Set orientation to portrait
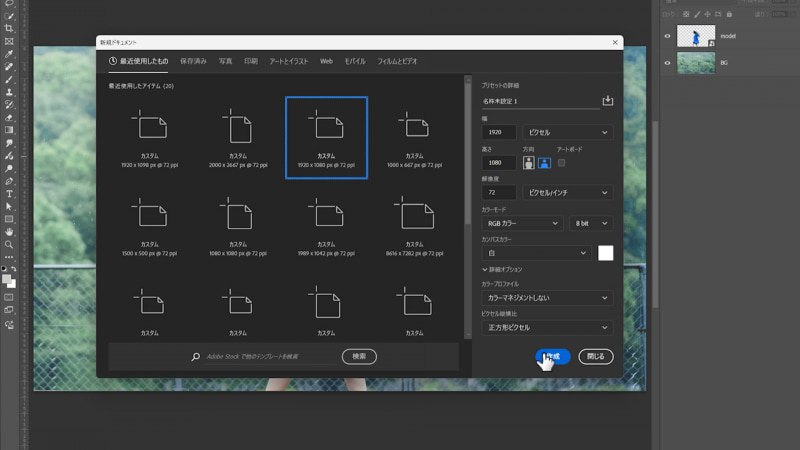 point(529,163)
